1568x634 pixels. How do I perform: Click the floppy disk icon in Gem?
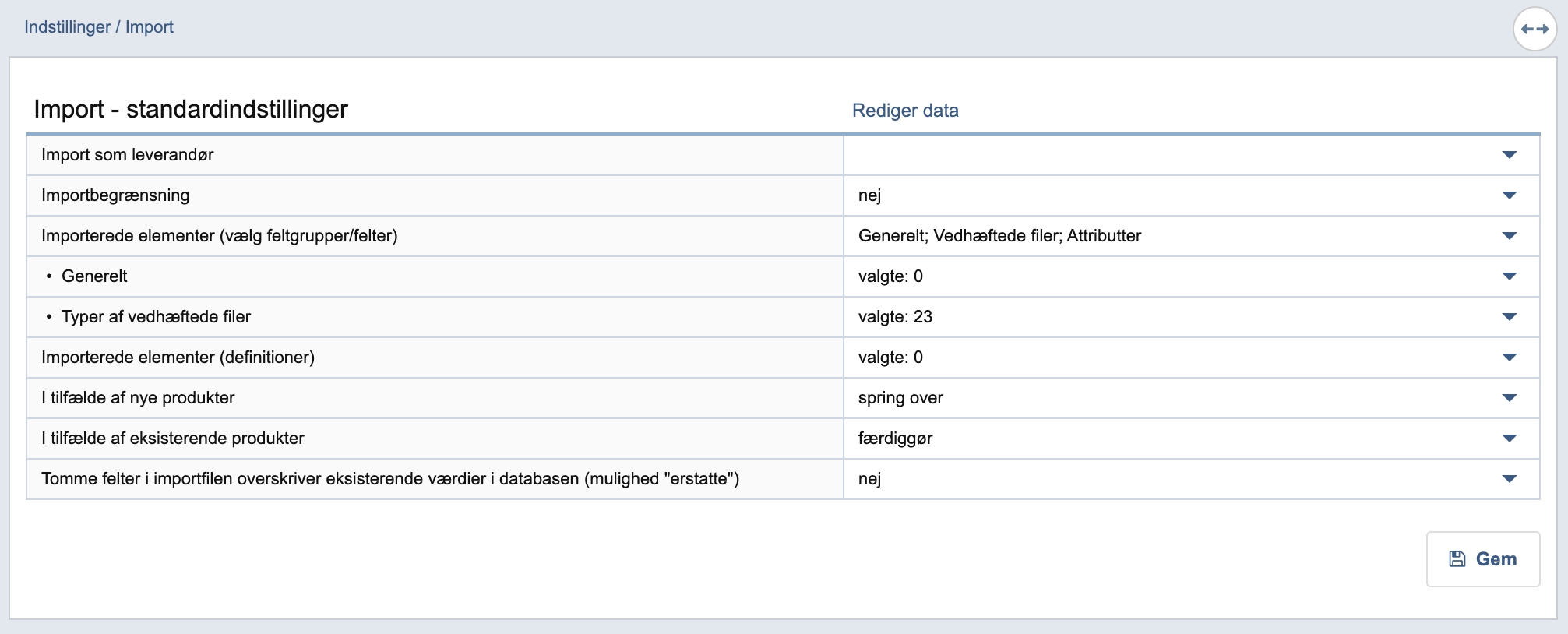pyautogui.click(x=1457, y=558)
